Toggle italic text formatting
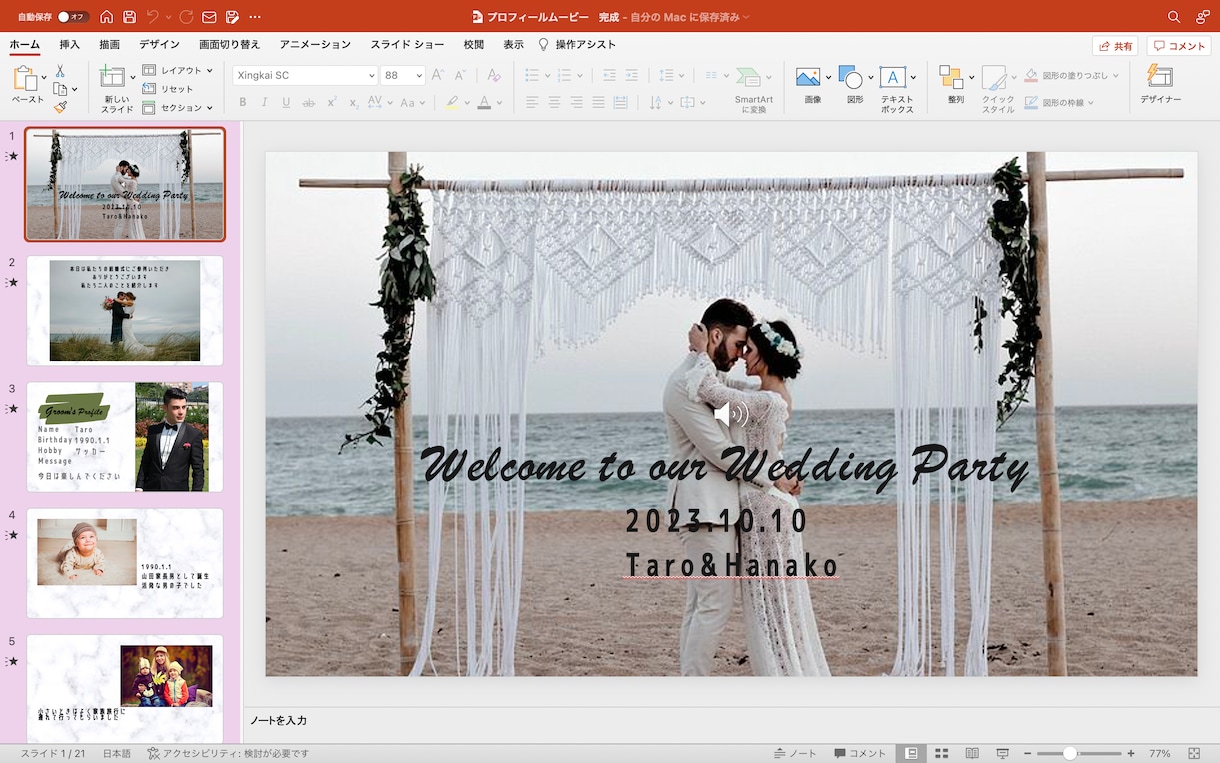 tap(264, 102)
